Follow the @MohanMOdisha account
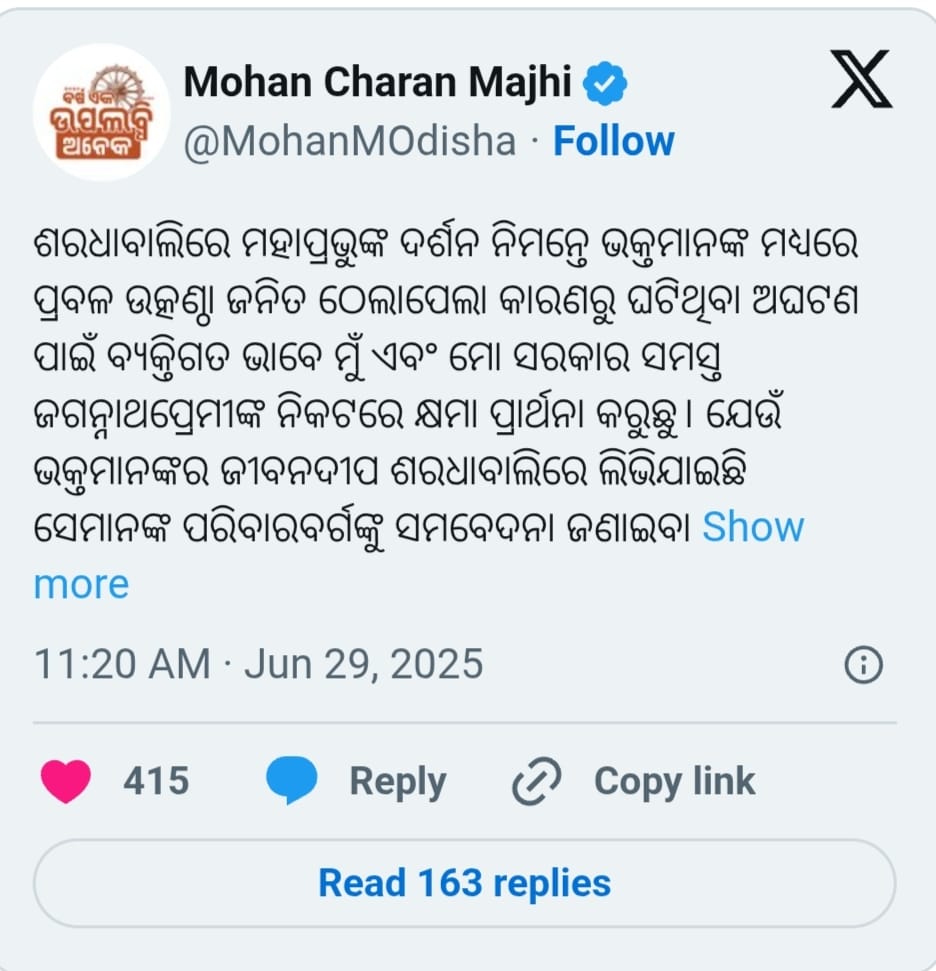The image size is (936, 971). pyautogui.click(x=614, y=142)
